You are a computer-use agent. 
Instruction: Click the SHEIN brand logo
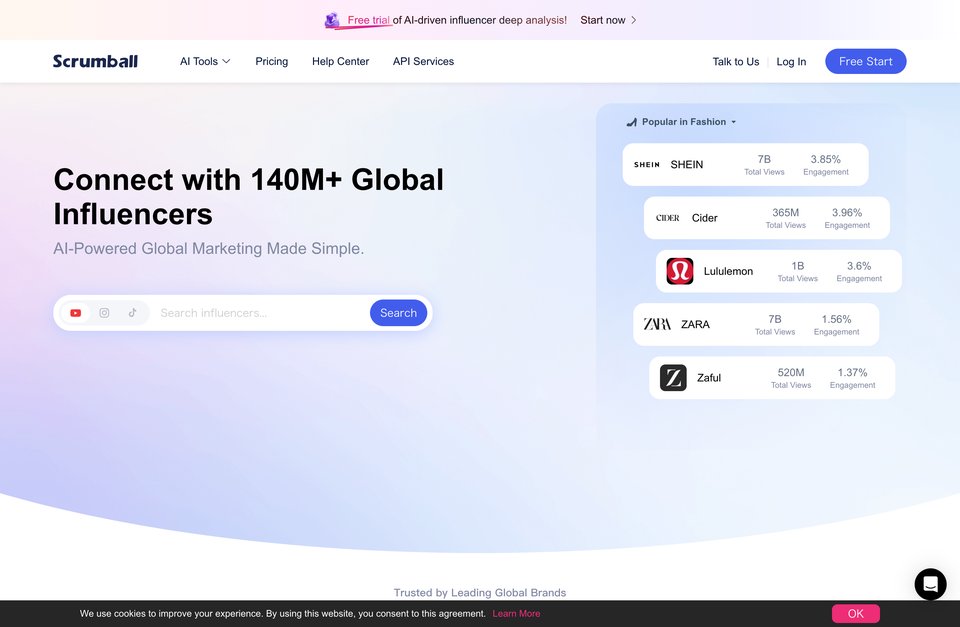click(647, 165)
